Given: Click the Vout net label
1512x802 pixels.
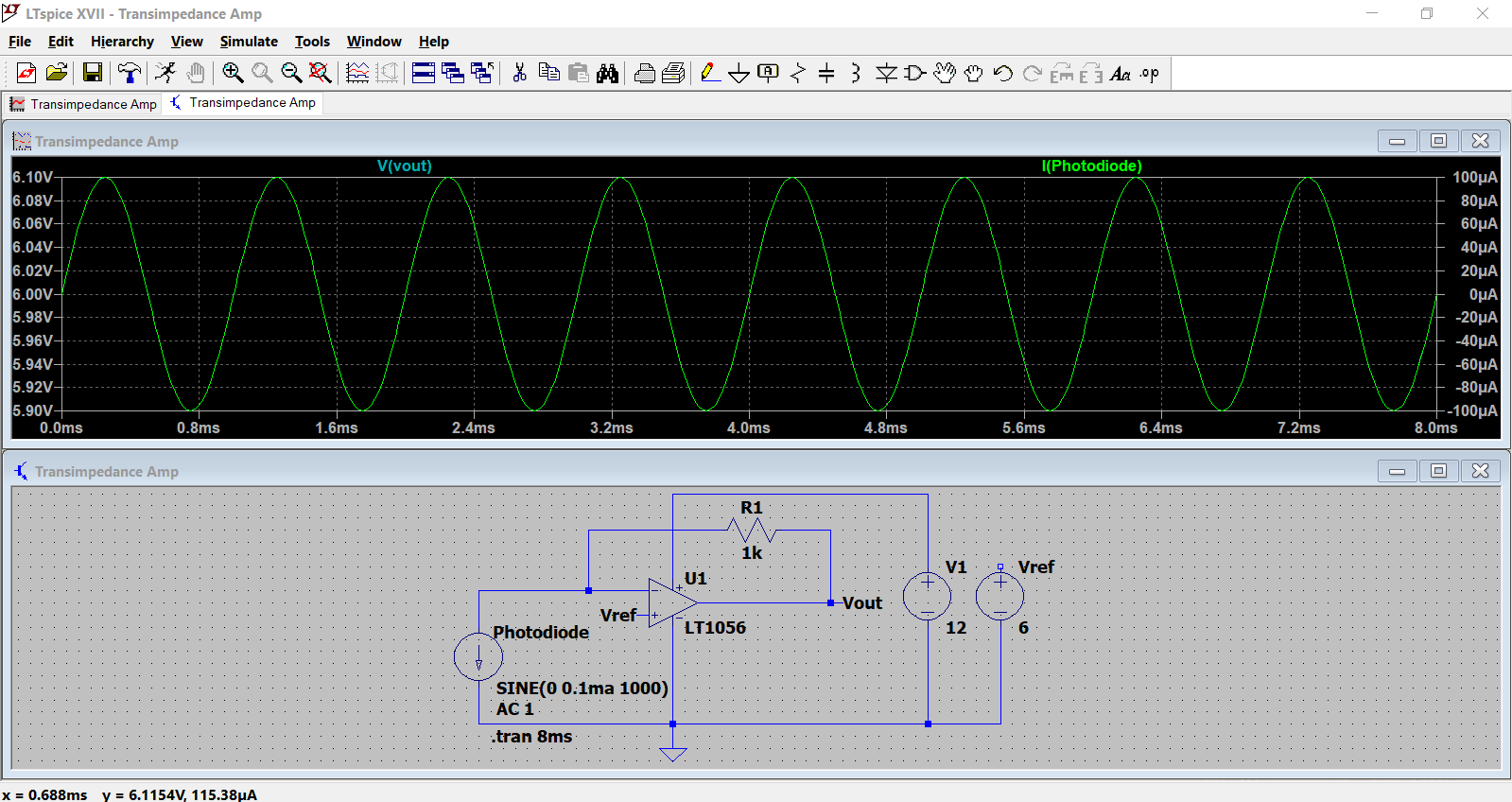Looking at the screenshot, I should click(x=861, y=602).
